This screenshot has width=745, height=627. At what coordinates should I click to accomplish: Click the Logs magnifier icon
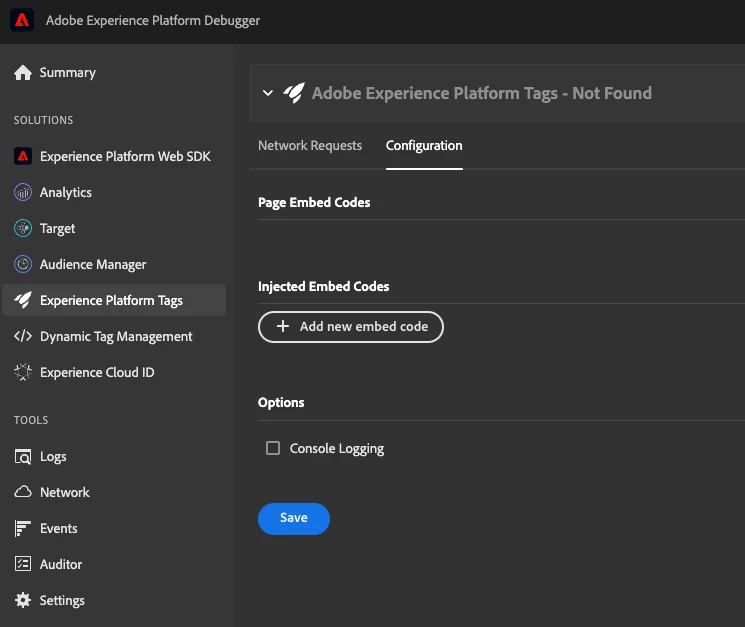point(23,456)
